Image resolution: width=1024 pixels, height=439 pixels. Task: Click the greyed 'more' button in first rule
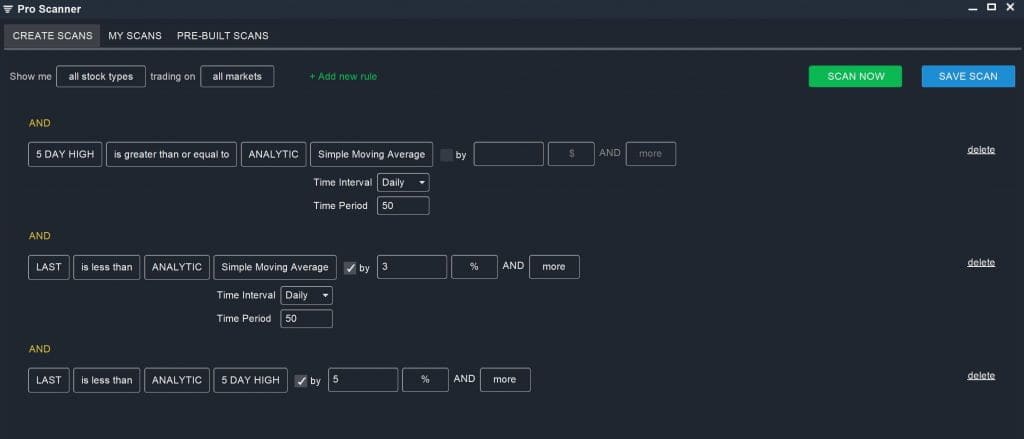[651, 154]
